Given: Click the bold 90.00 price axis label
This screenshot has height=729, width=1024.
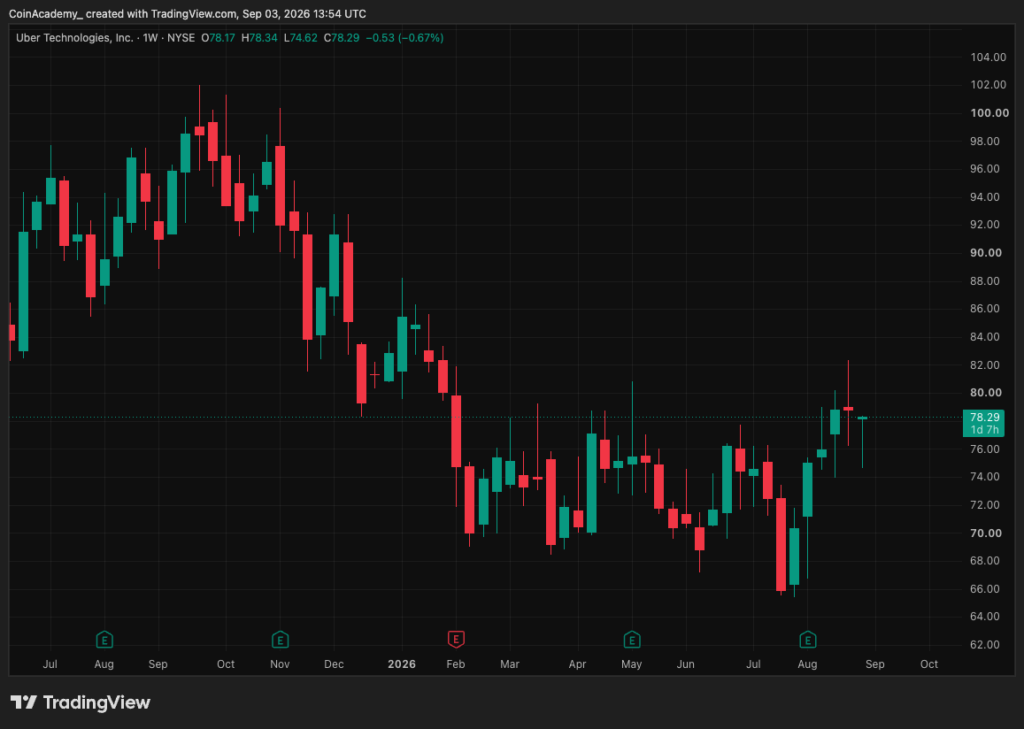Looking at the screenshot, I should click(986, 253).
